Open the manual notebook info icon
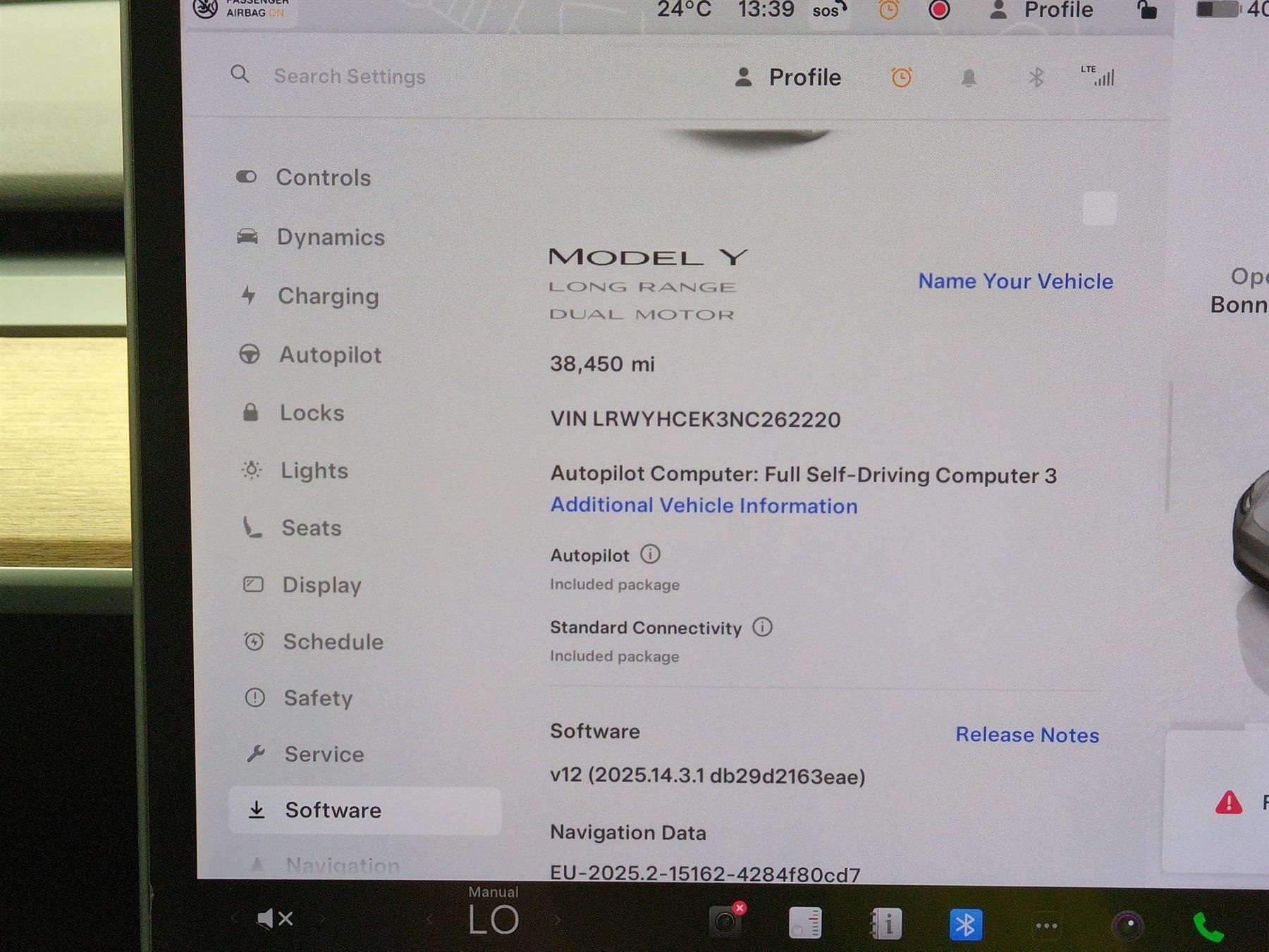Screen dimensions: 1269x952 pyautogui.click(x=885, y=923)
